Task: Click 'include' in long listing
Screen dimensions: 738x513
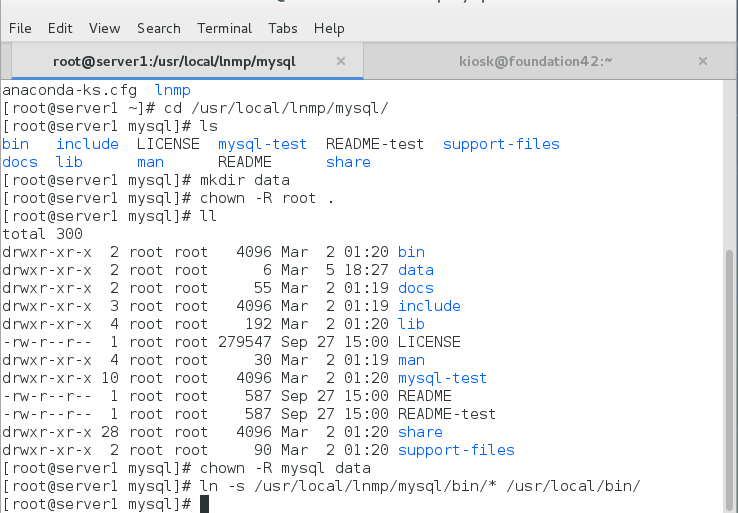Action: tap(429, 306)
